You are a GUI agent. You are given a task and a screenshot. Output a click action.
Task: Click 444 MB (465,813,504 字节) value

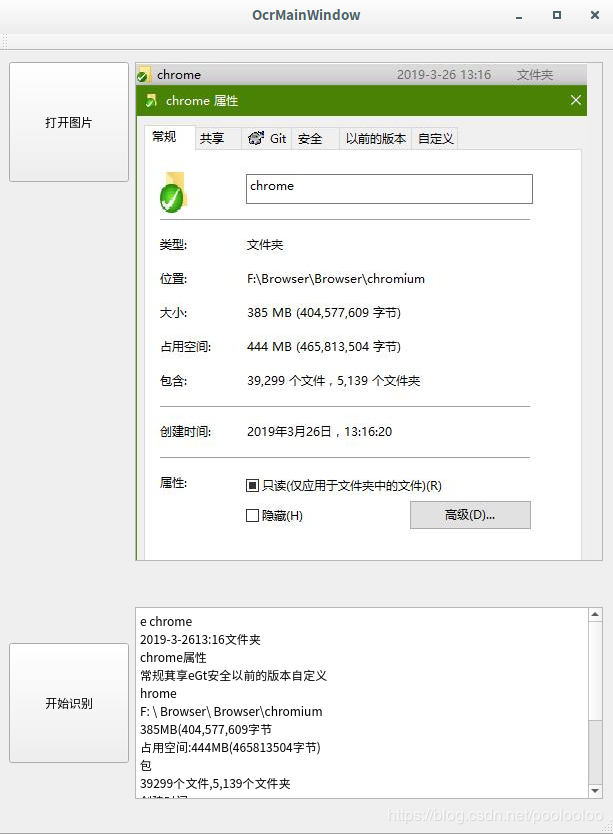pos(324,347)
